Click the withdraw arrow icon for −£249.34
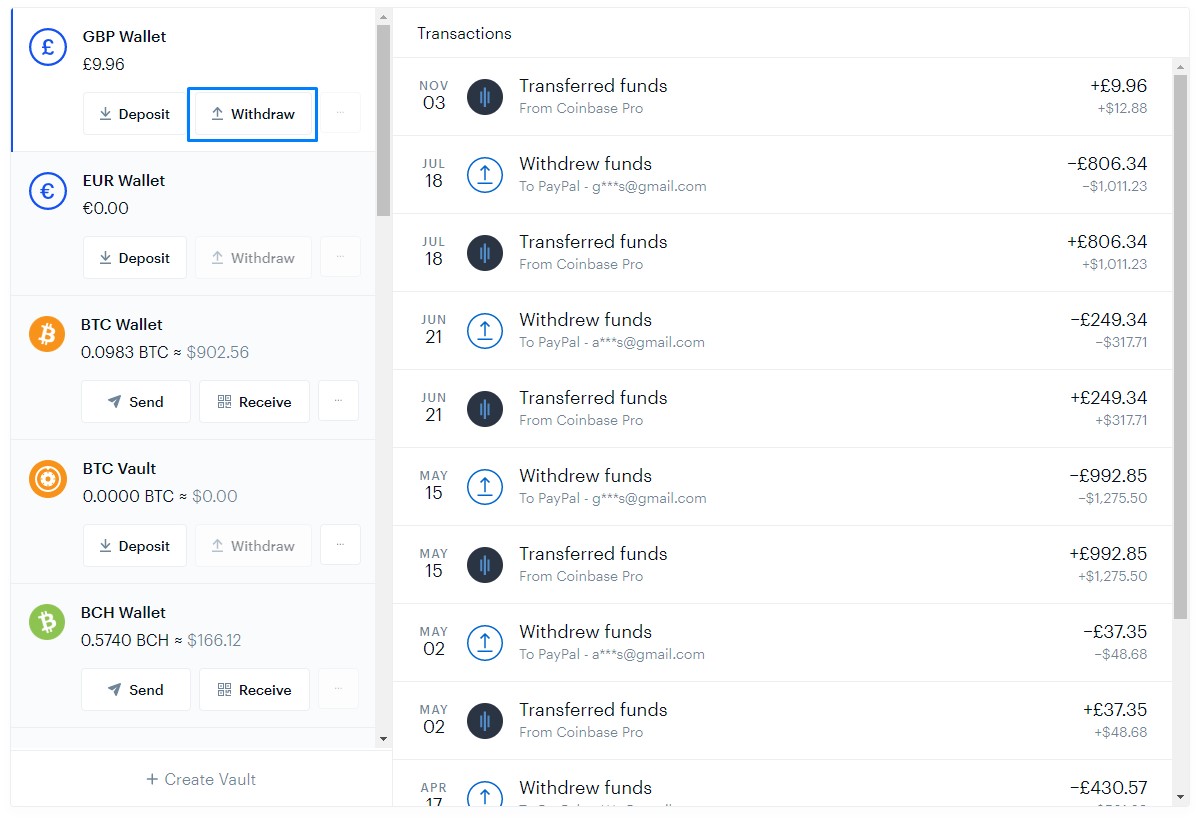Image resolution: width=1203 pixels, height=820 pixels. point(485,331)
